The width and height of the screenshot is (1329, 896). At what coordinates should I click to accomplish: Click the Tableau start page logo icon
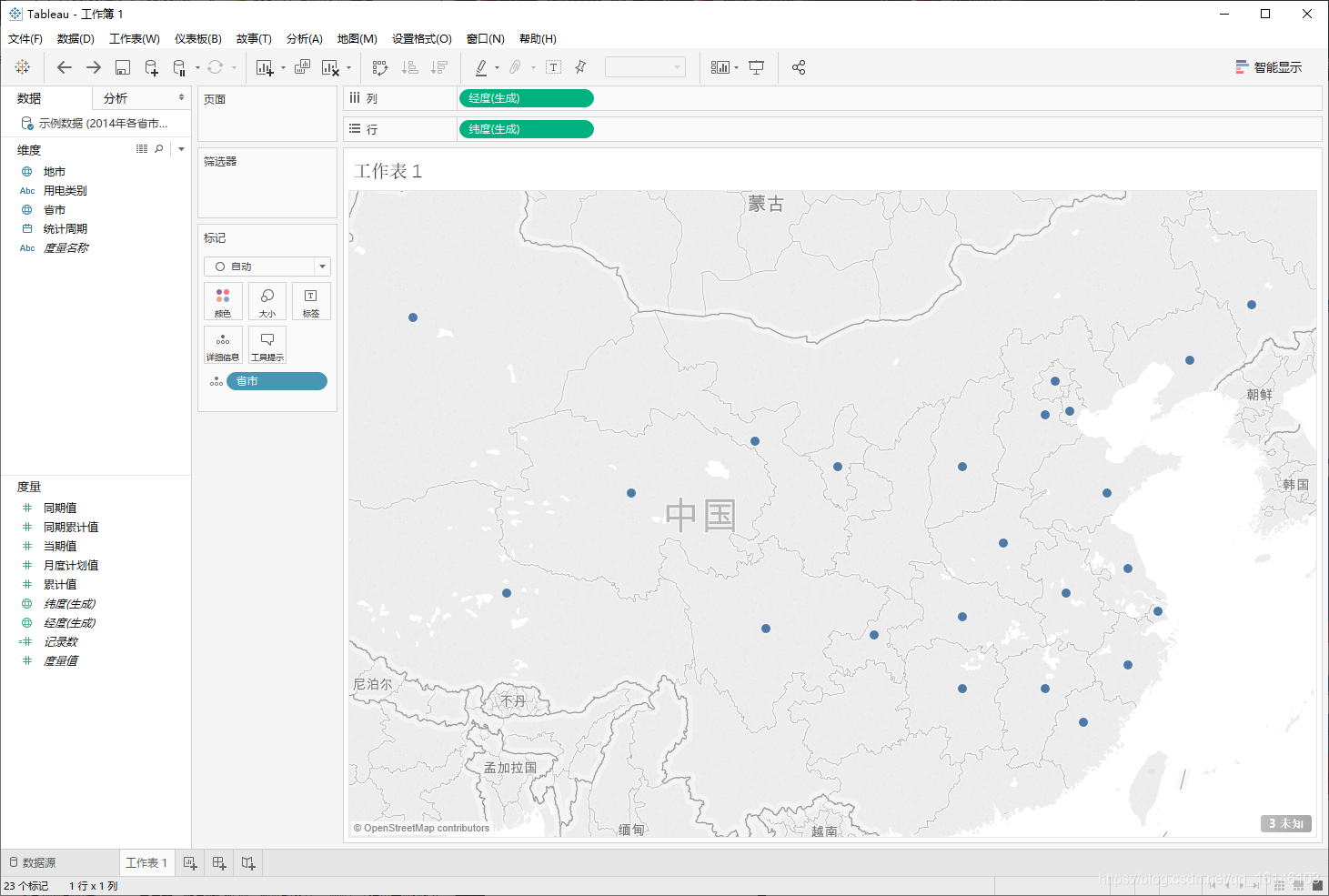pyautogui.click(x=23, y=67)
